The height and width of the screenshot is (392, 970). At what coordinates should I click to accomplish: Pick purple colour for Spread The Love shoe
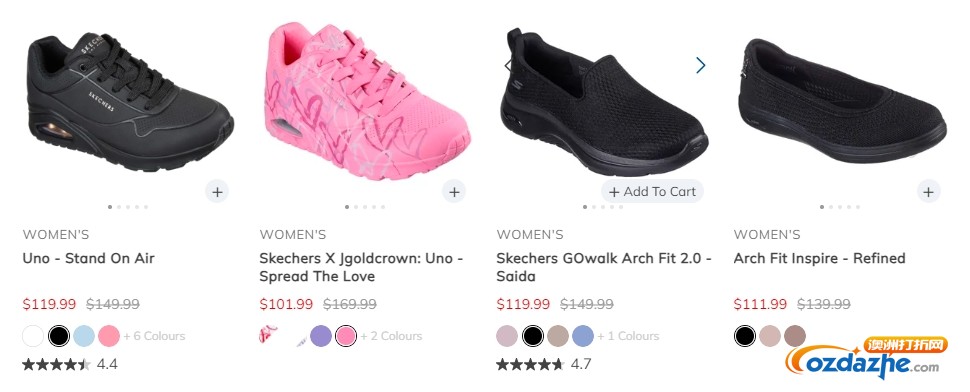(320, 336)
